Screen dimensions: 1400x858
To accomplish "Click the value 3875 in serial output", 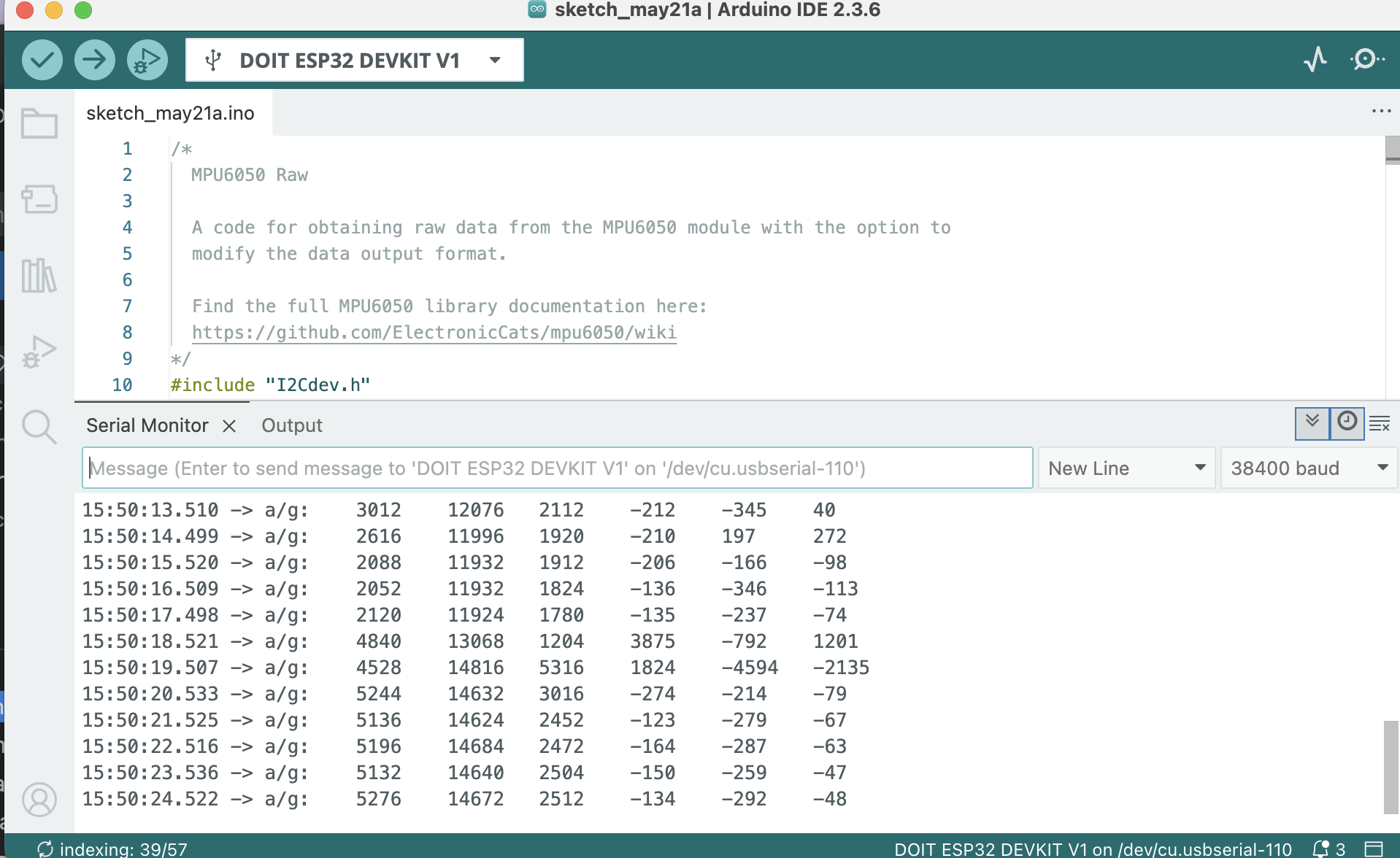I will pyautogui.click(x=653, y=641).
